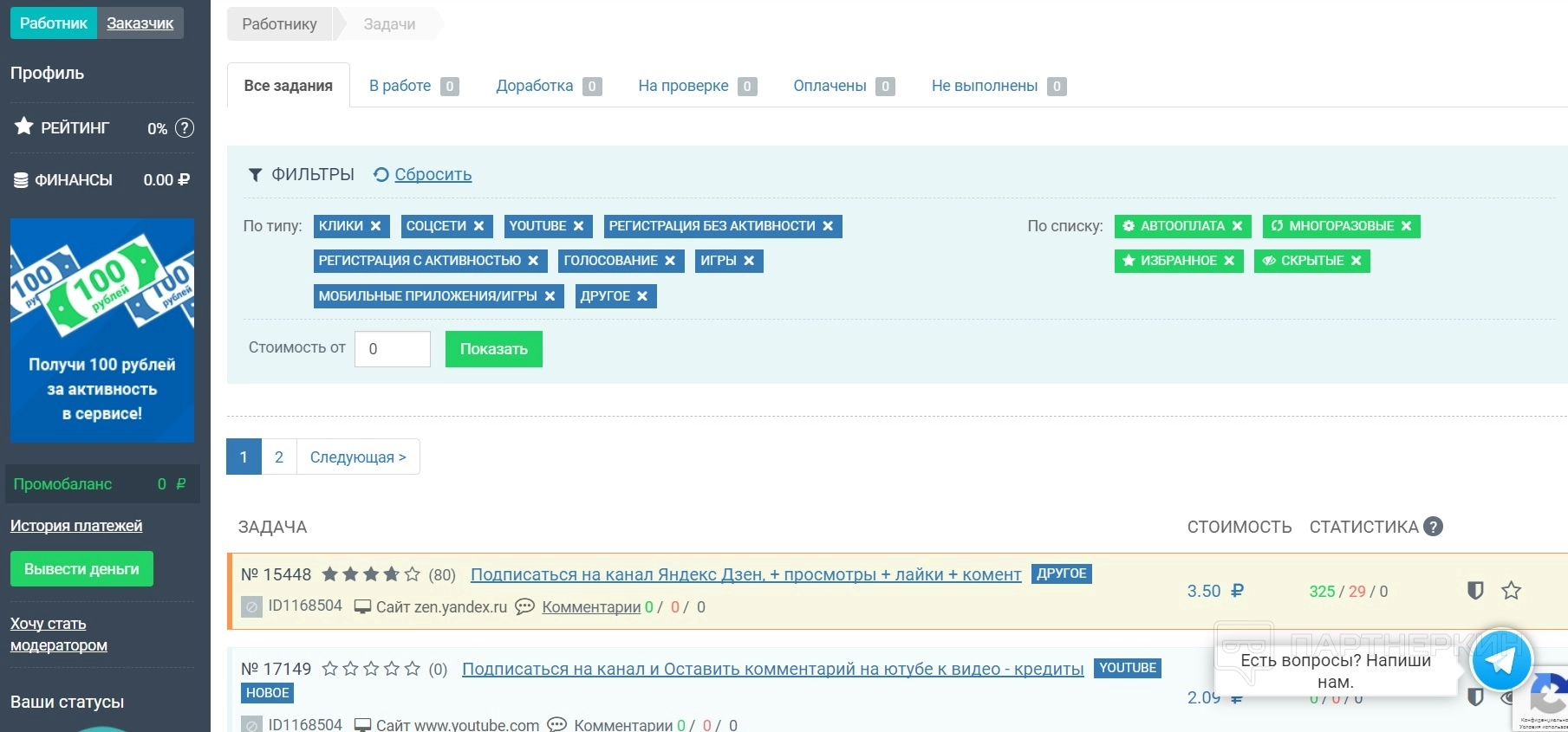Click the comment bubble icon in task 15448

(524, 606)
